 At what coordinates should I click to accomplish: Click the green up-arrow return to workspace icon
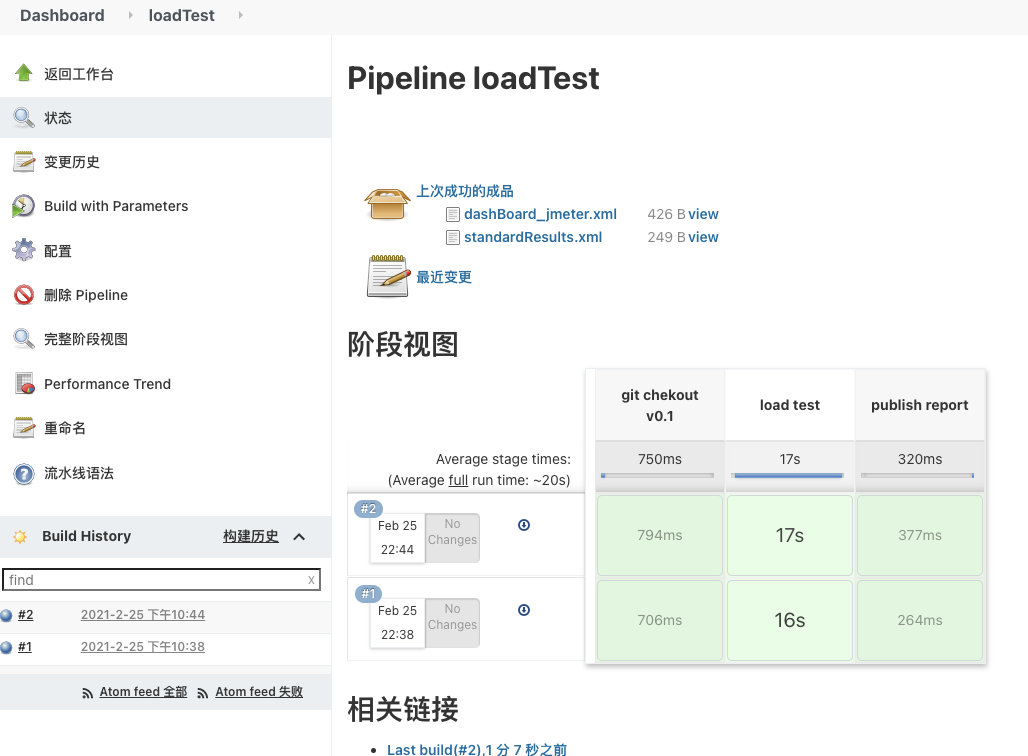coord(24,73)
